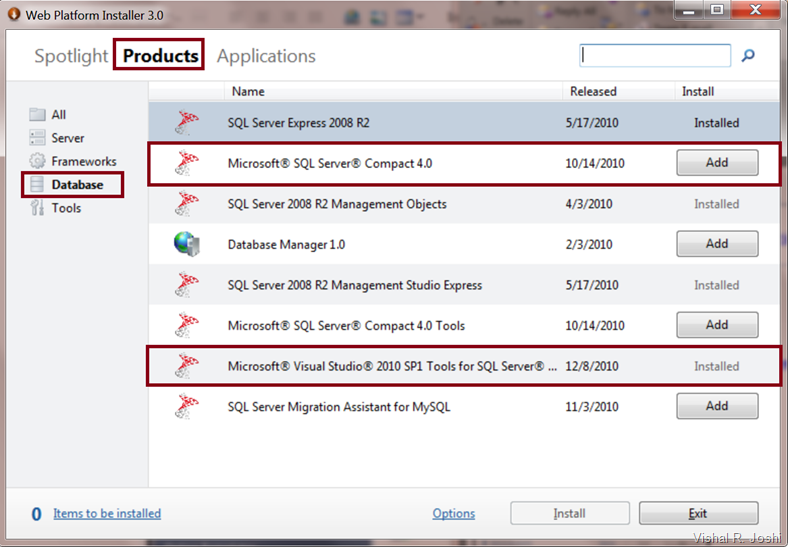This screenshot has height=547, width=788.
Task: Add SQL Server Compact 4.0 Tools
Action: [717, 325]
